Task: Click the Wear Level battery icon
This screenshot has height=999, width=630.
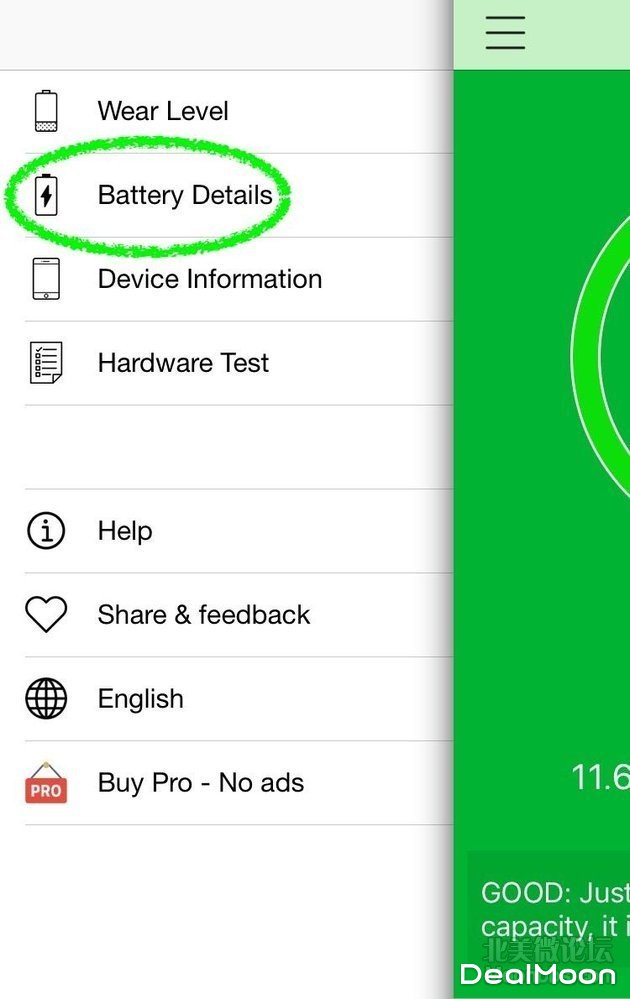Action: click(46, 111)
